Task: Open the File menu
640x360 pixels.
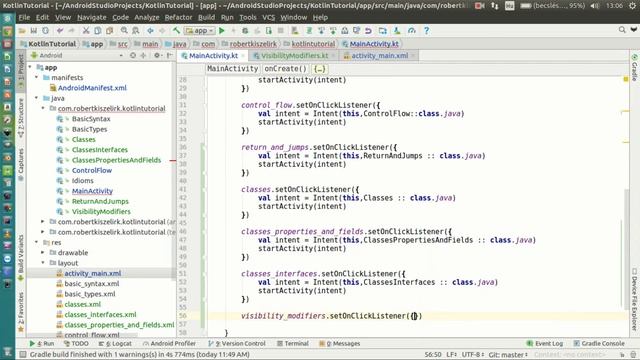Action: point(24,18)
